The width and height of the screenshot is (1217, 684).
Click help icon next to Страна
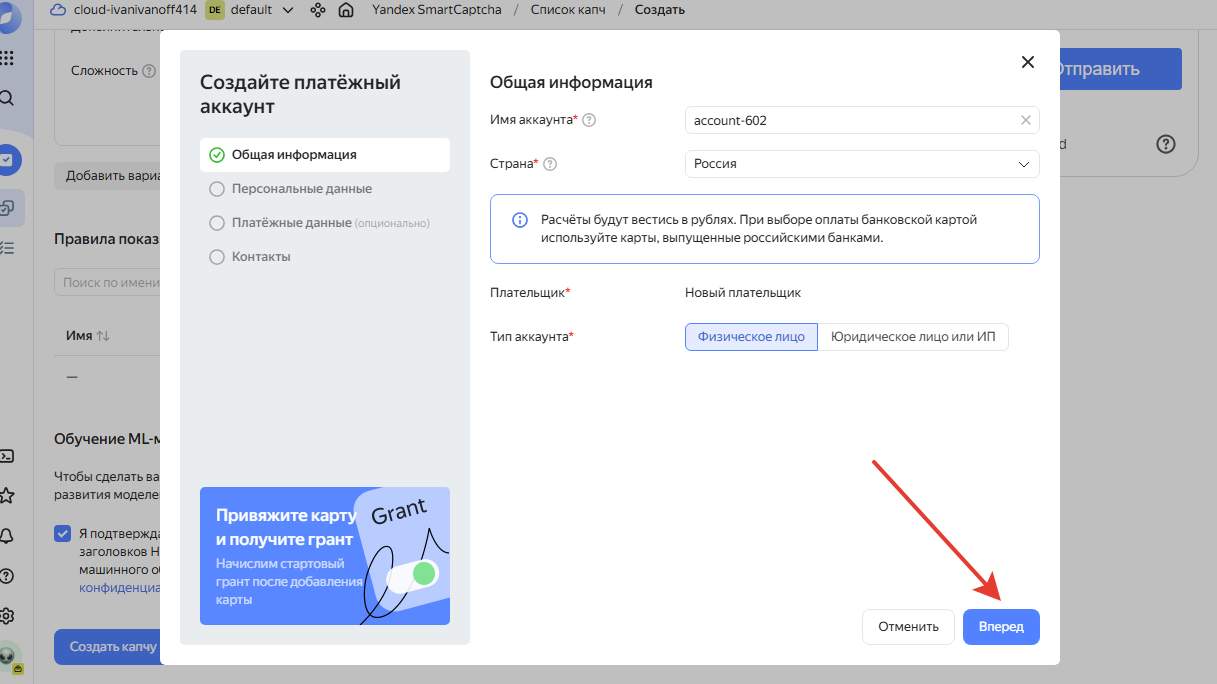[550, 164]
